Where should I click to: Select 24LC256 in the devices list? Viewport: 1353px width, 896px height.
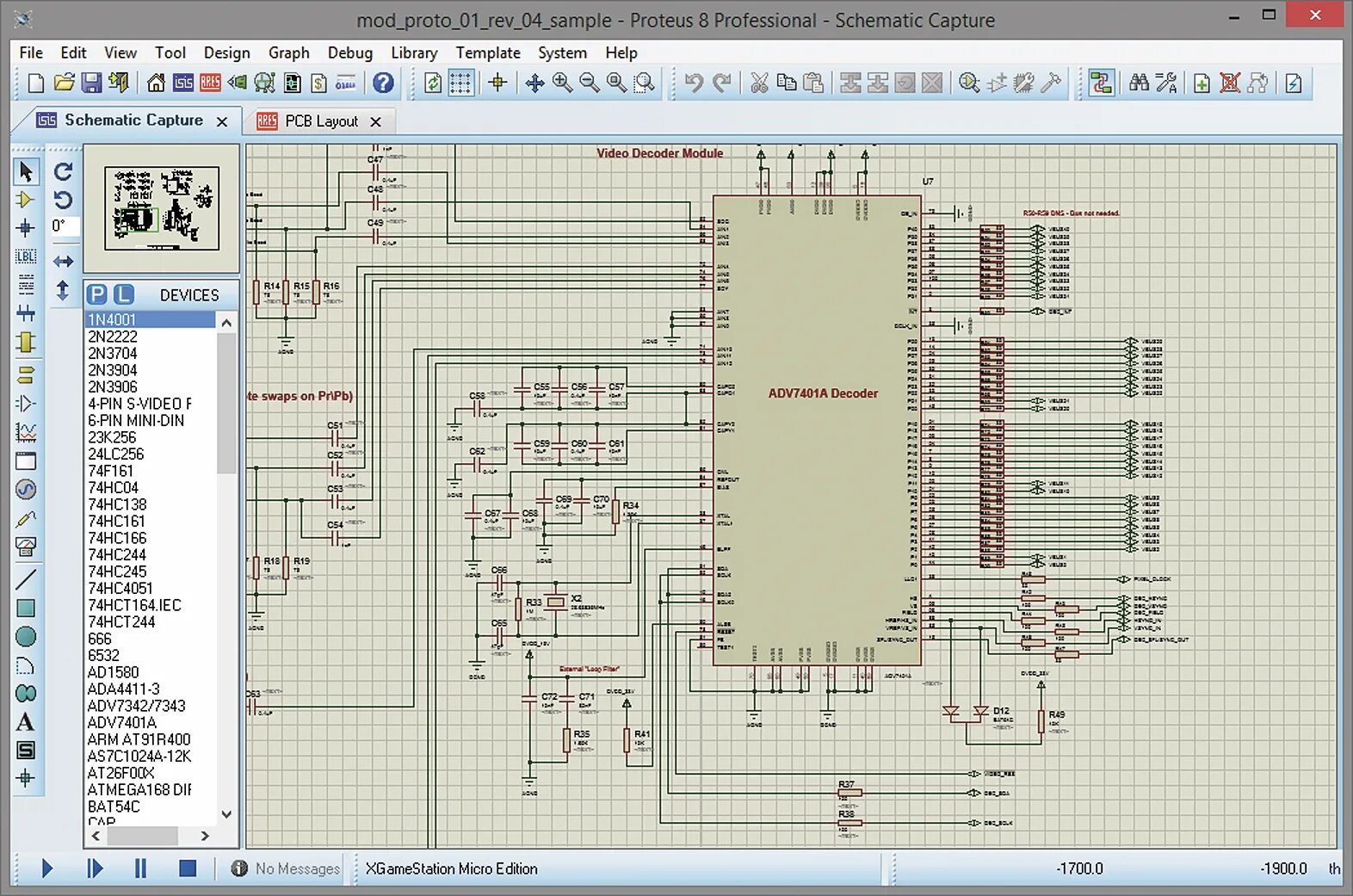click(150, 454)
